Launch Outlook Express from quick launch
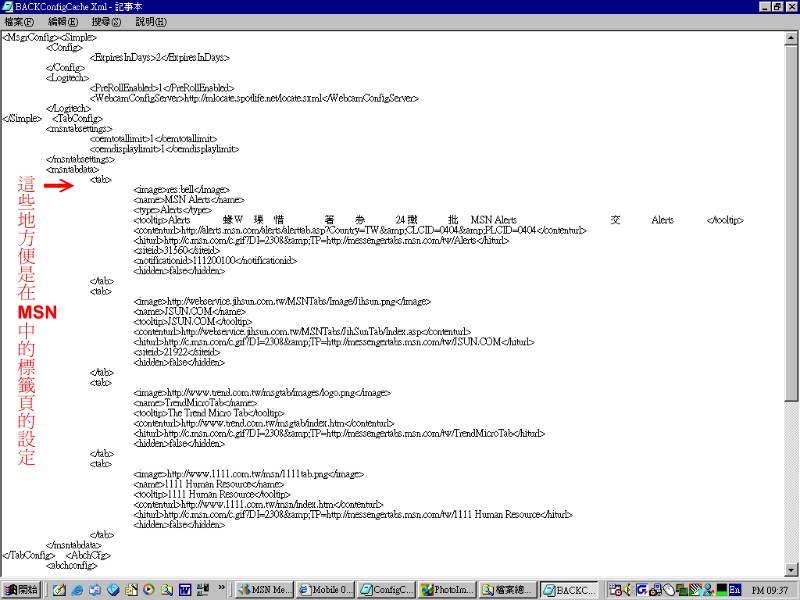This screenshot has height=600, width=800. [x=95, y=590]
